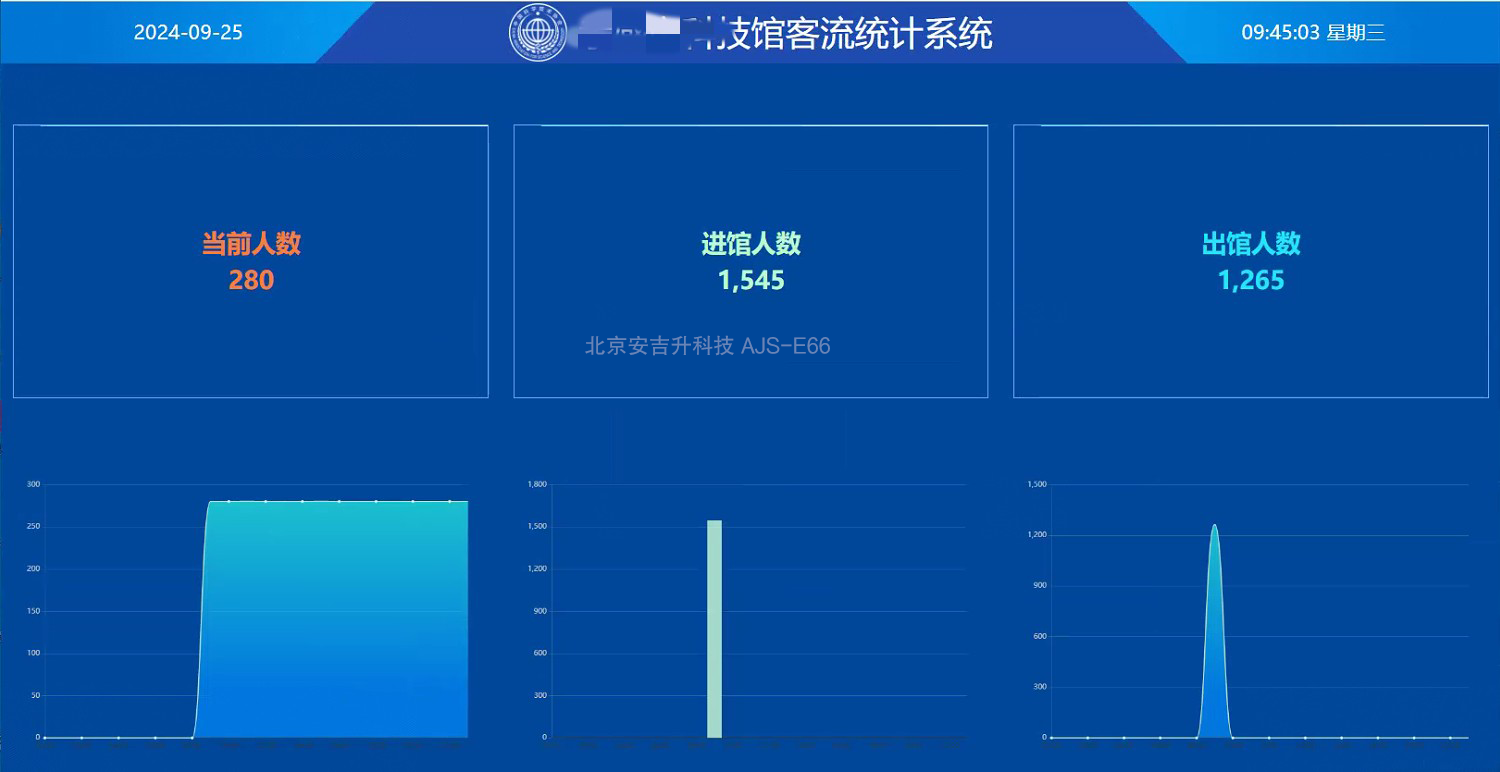1500x772 pixels.
Task: Select the 进馆人数 label text
Action: pos(750,243)
